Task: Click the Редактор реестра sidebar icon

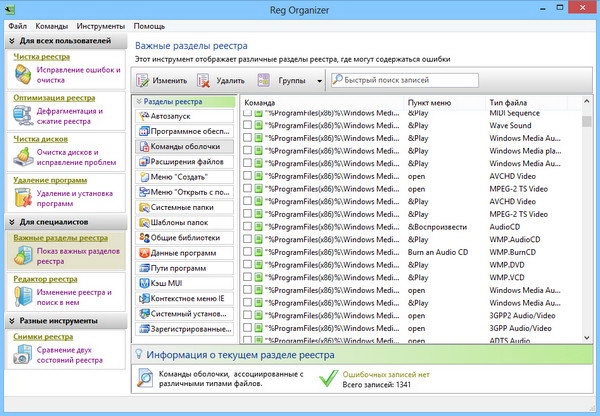Action: pyautogui.click(x=23, y=296)
